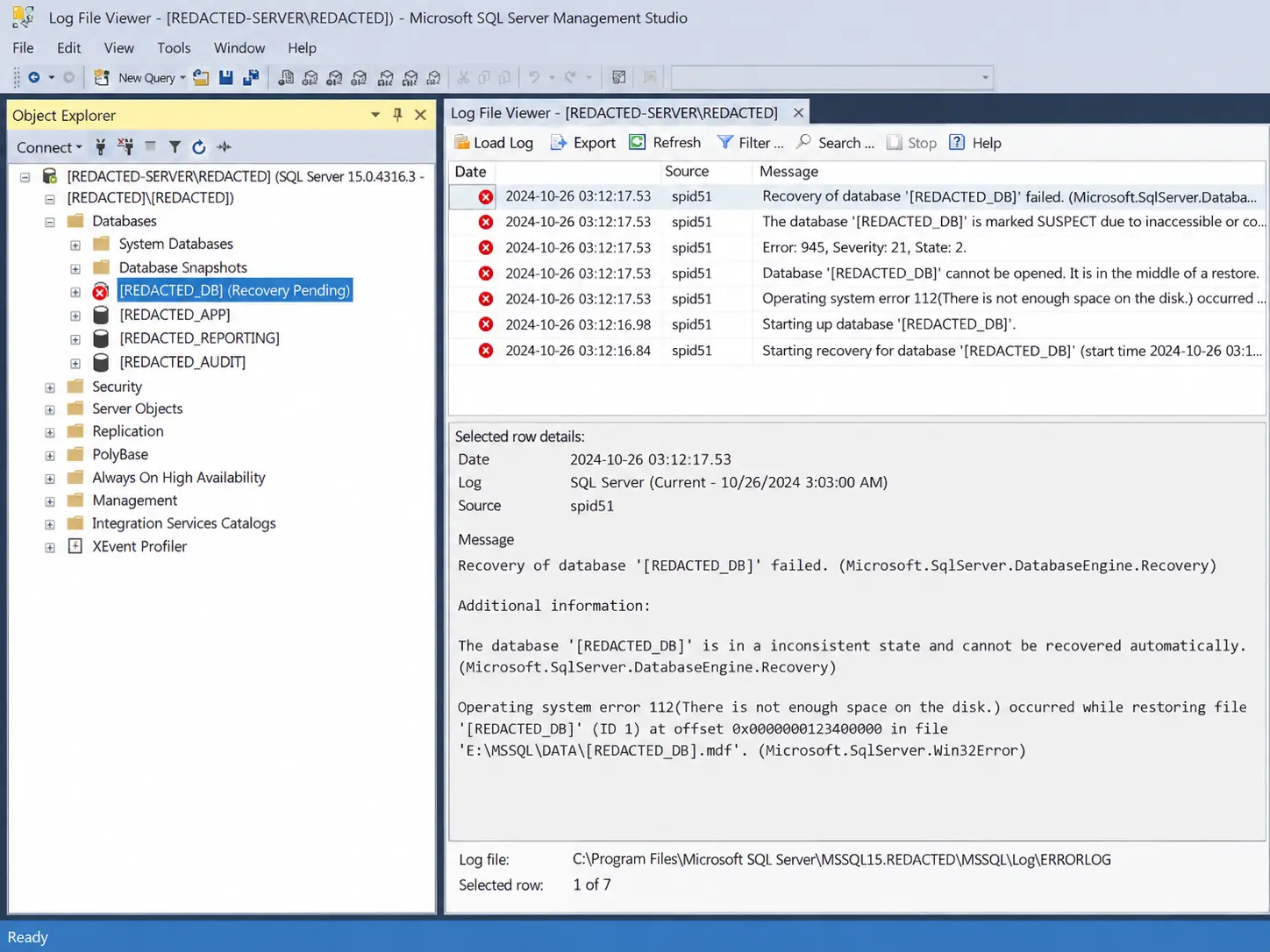This screenshot has height=952, width=1270.
Task: Select the 'Error: 945, Severity: 21, State: 2.' row
Action: click(858, 247)
